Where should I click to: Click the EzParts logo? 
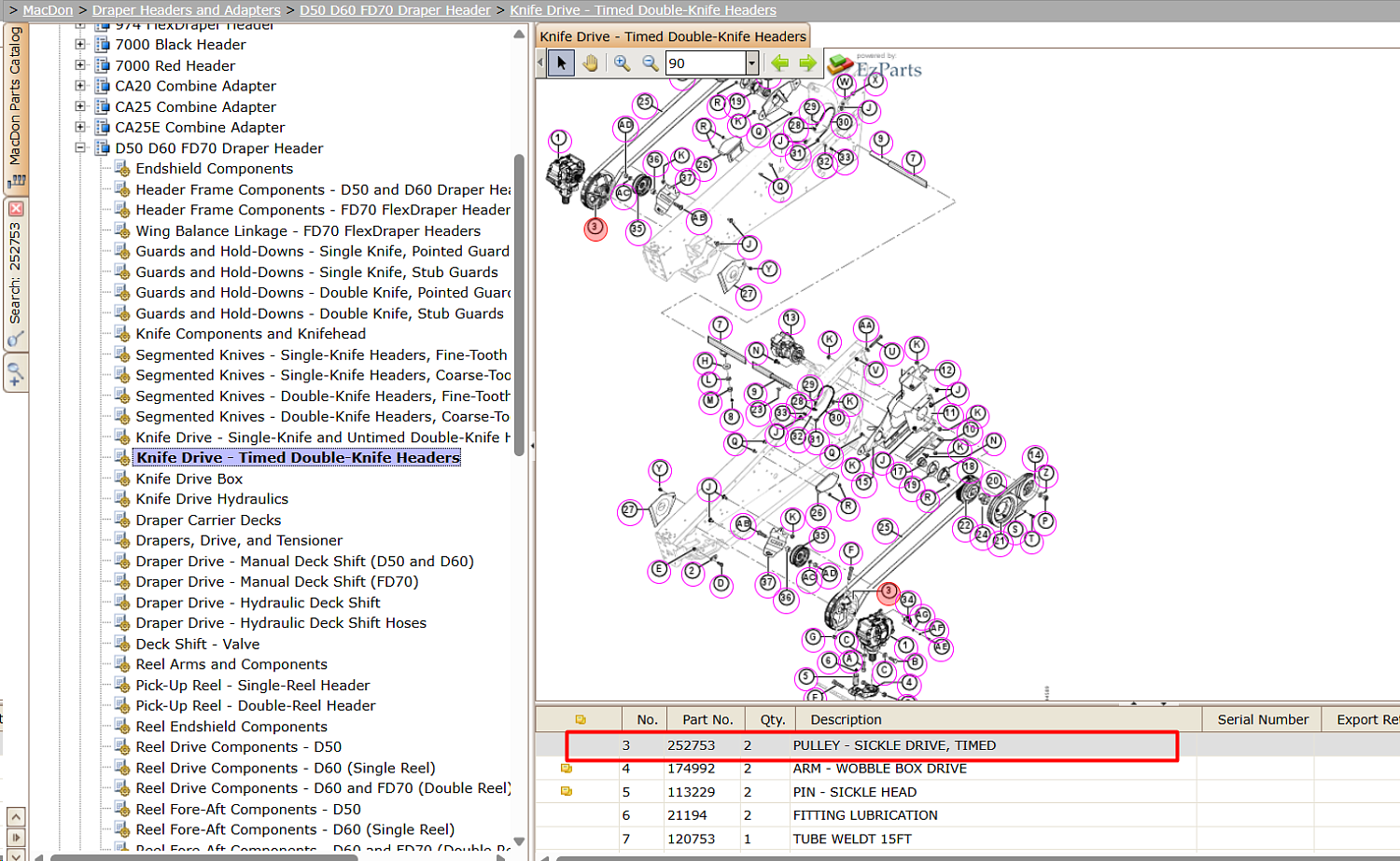(875, 65)
